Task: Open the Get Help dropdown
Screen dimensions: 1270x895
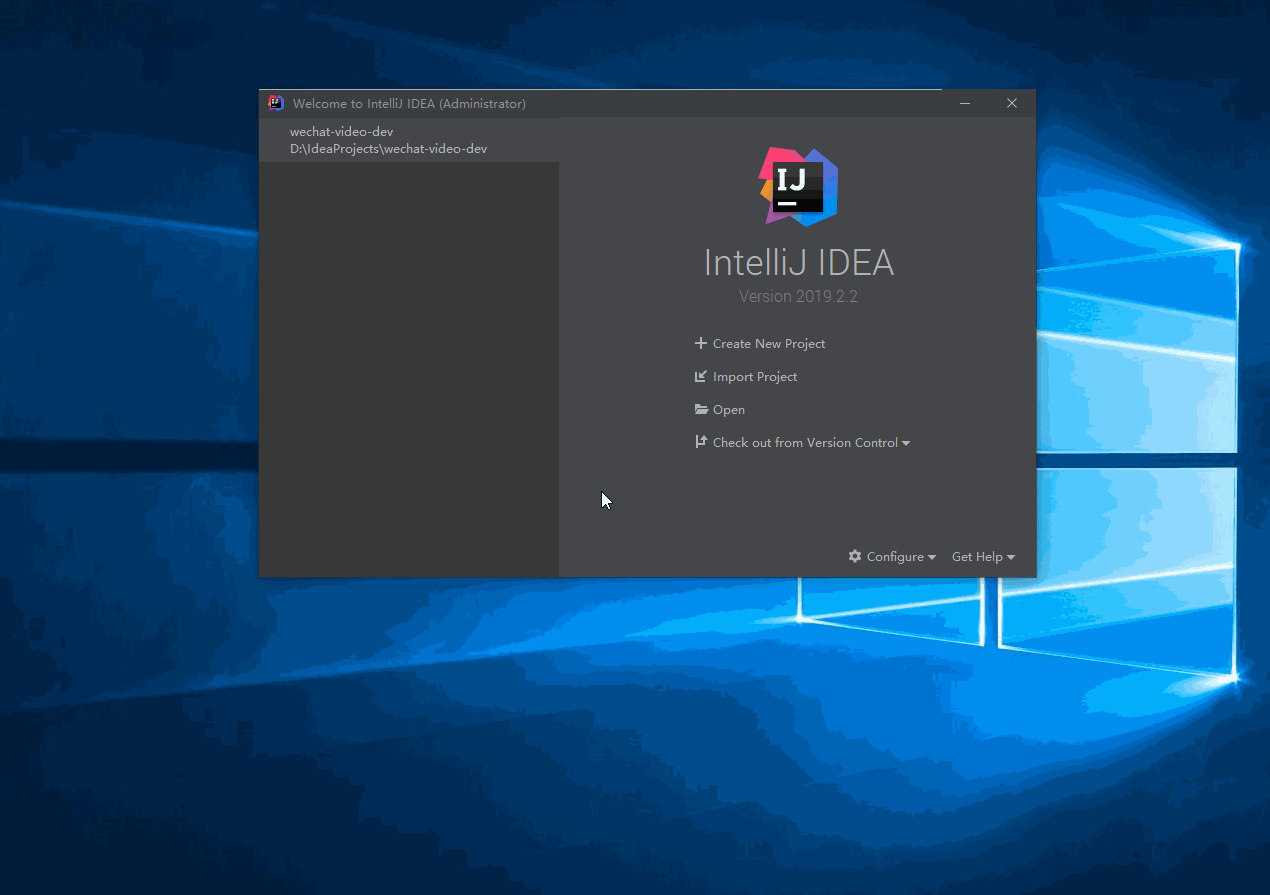Action: click(x=983, y=556)
